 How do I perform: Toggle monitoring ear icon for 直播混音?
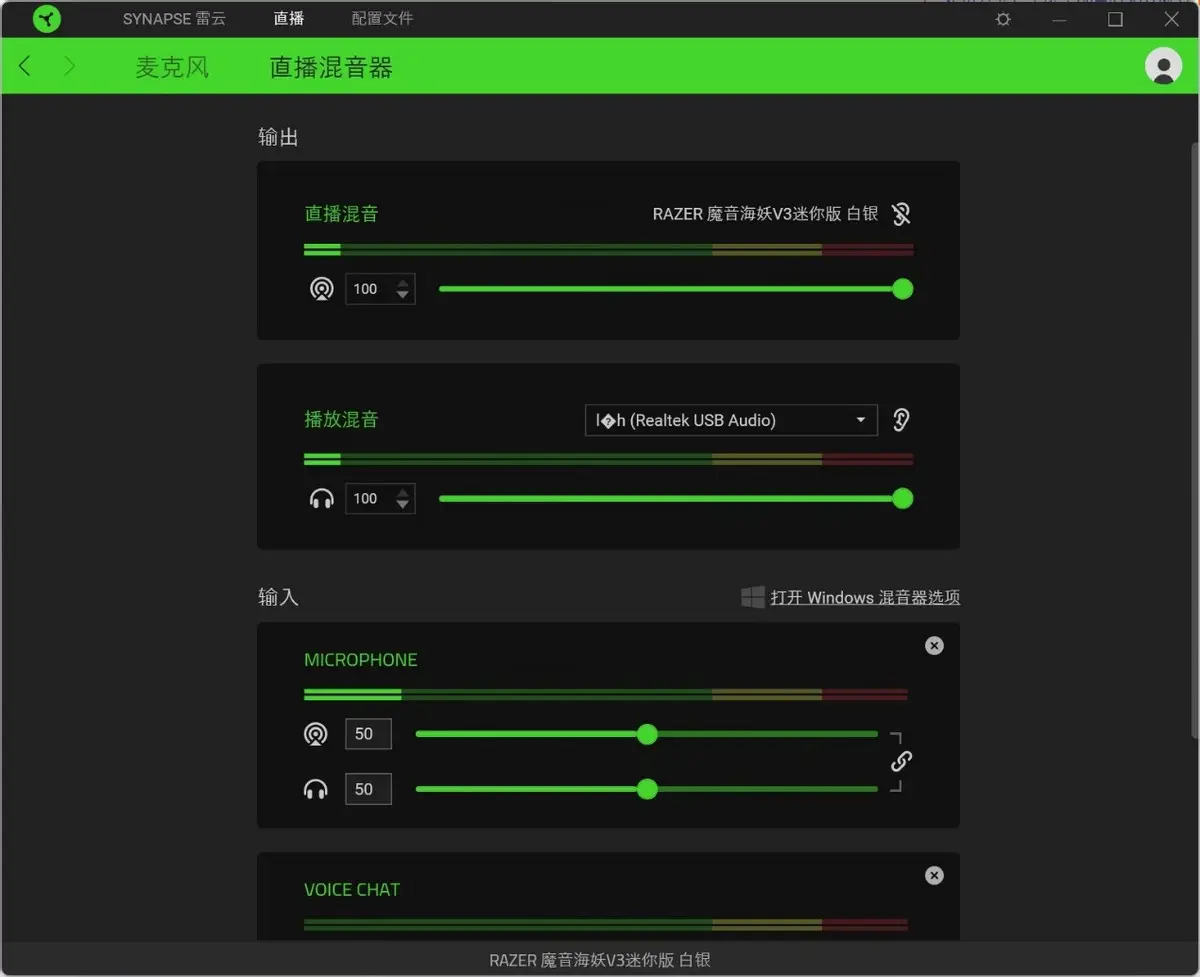point(901,214)
